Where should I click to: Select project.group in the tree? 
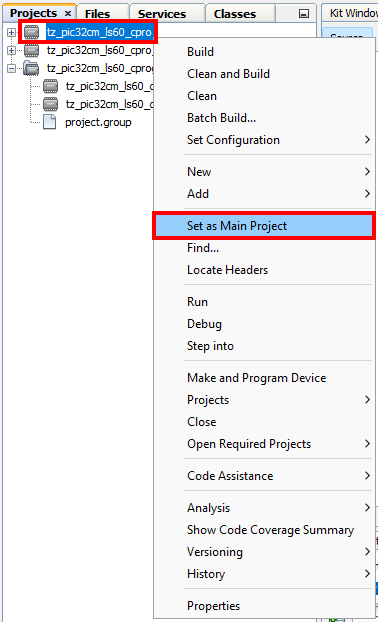click(x=98, y=122)
